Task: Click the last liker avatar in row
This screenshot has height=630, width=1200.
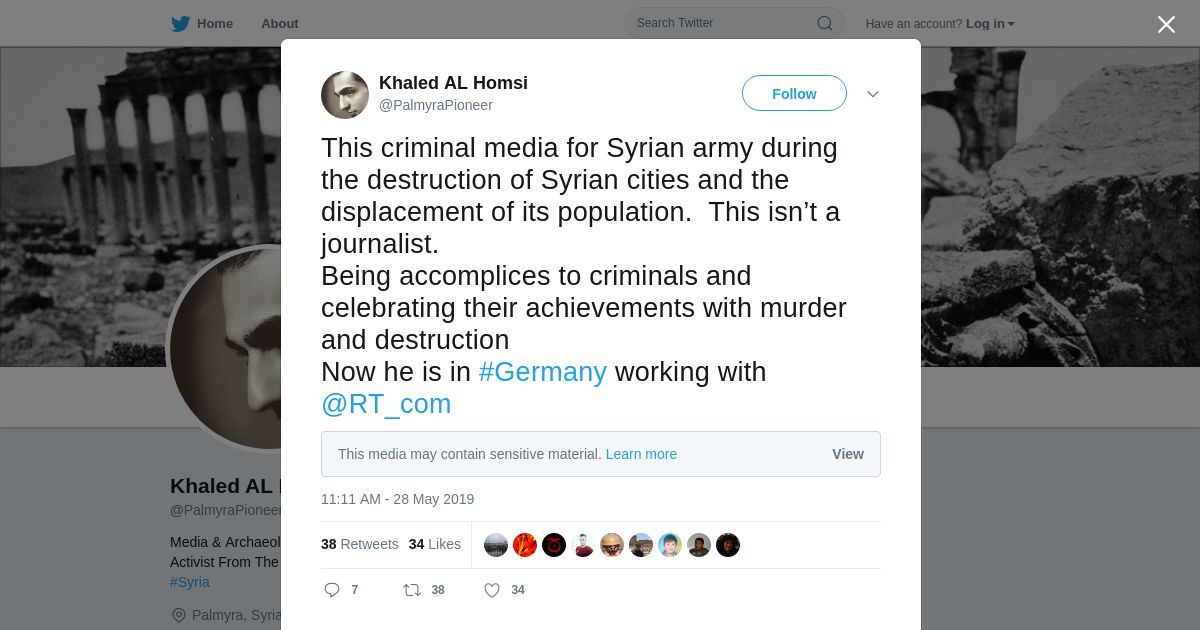Action: coord(728,545)
